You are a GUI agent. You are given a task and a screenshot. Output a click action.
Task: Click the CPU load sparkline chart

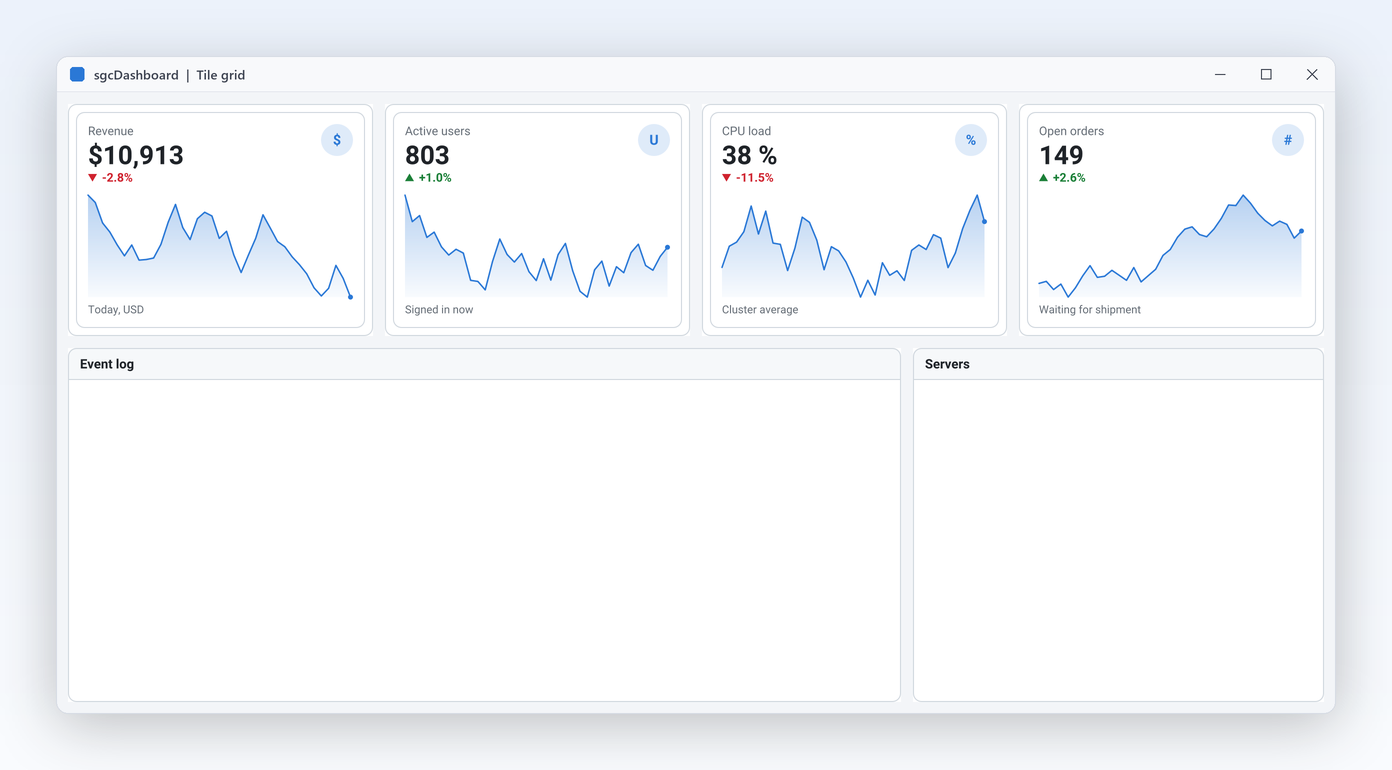(x=854, y=246)
